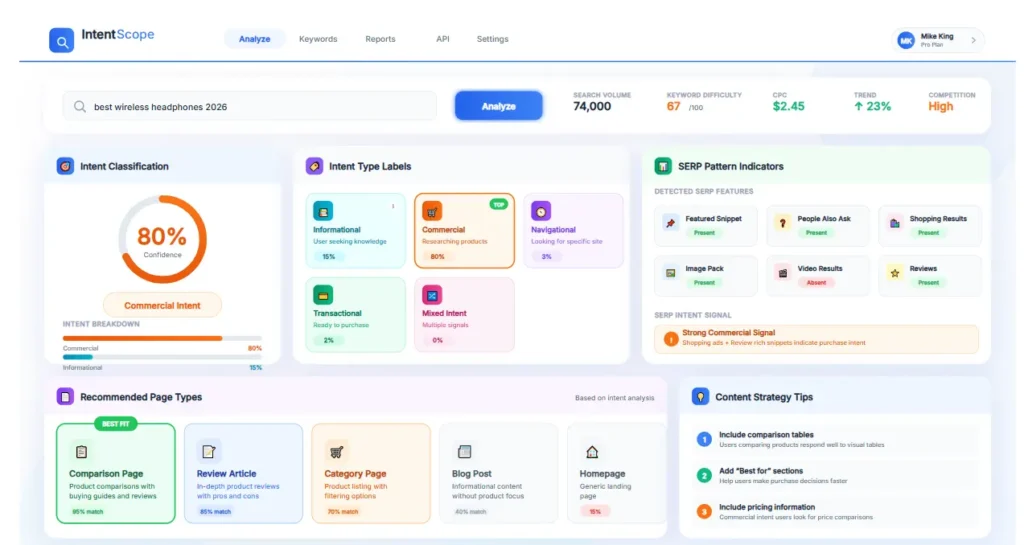Screen dimensions: 1024x545
Task: Click the CPC $2.45 value
Action: tap(788, 106)
